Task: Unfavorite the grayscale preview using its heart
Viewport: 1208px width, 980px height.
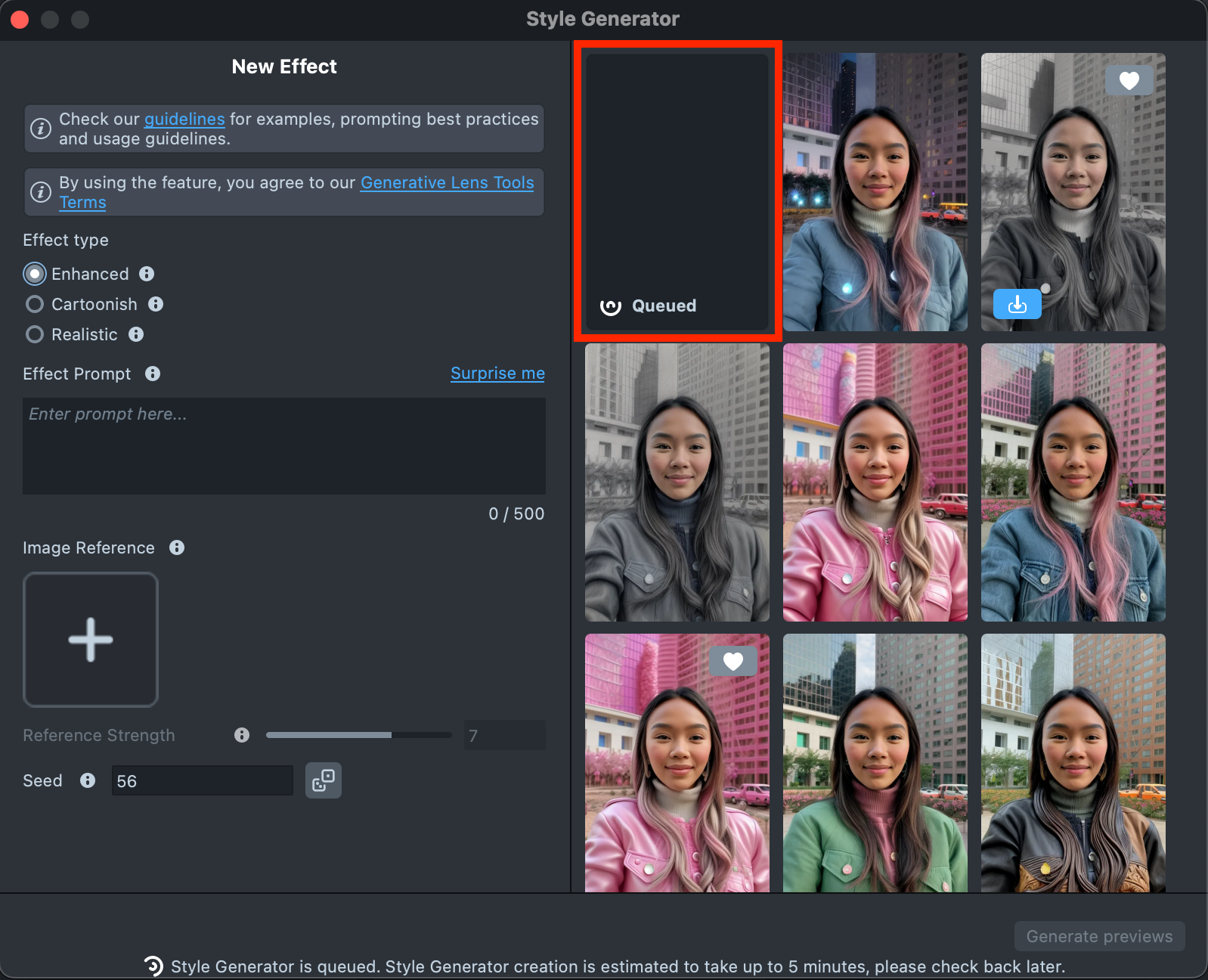Action: click(1129, 80)
